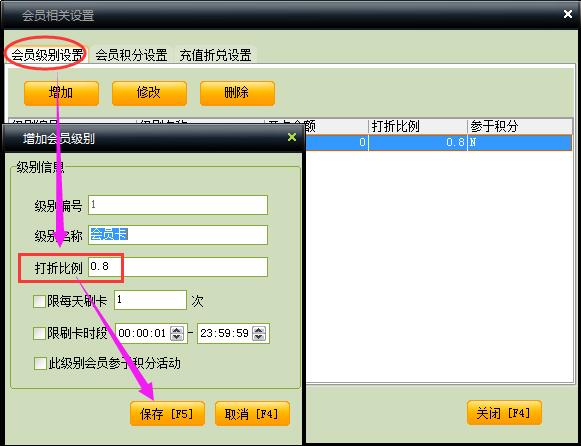Image resolution: width=581 pixels, height=446 pixels.
Task: Increase the end time 23:59:59 spinner
Action: click(x=259, y=330)
